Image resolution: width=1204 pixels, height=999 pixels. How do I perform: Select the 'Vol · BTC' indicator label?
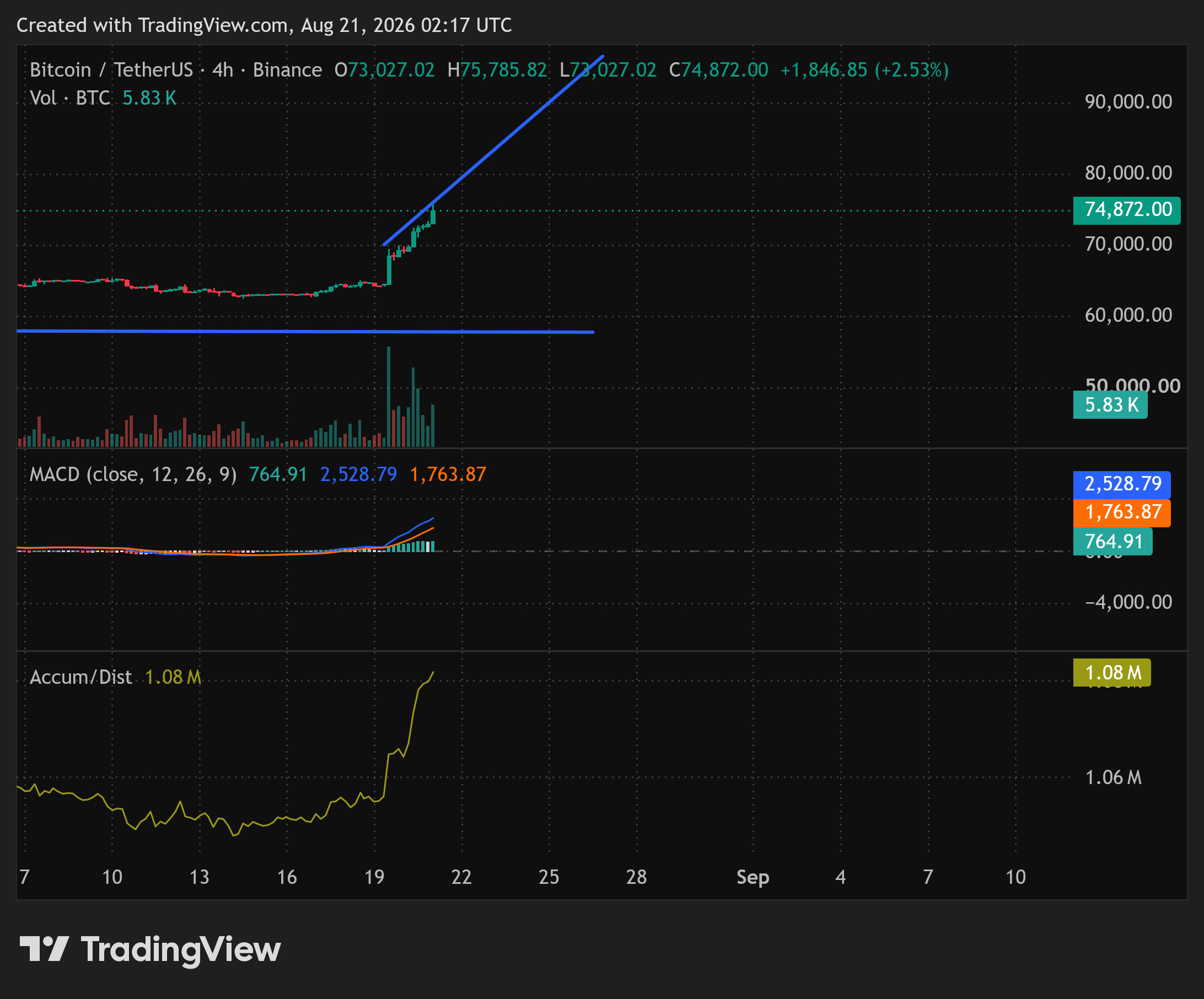tap(70, 98)
